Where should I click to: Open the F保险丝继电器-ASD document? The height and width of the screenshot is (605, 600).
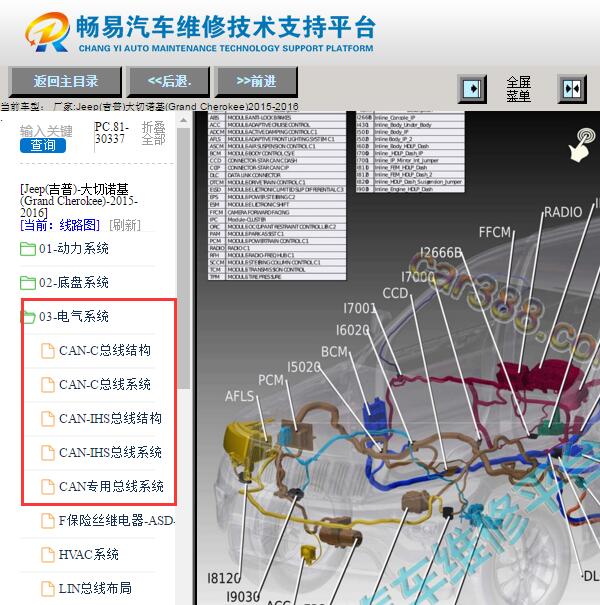coord(117,520)
